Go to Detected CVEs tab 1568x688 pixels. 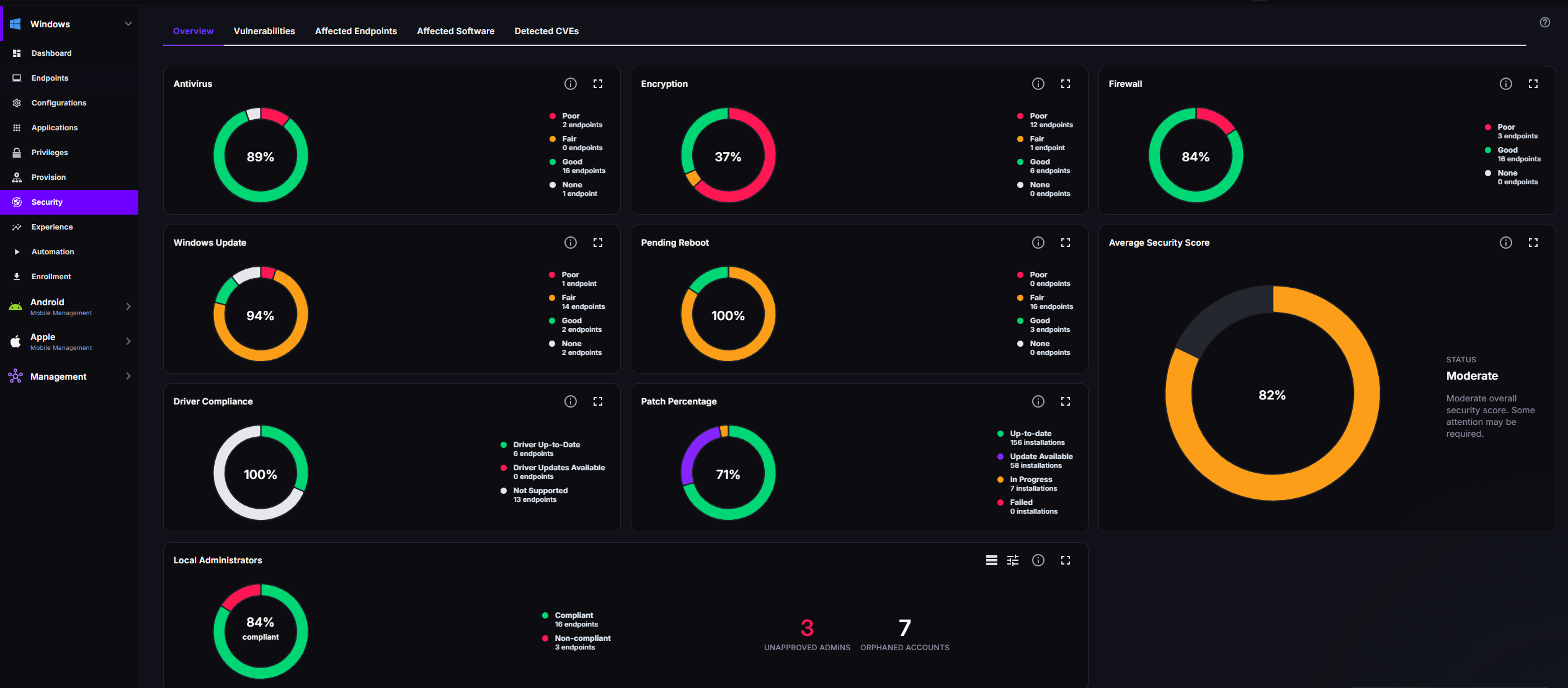click(x=546, y=31)
